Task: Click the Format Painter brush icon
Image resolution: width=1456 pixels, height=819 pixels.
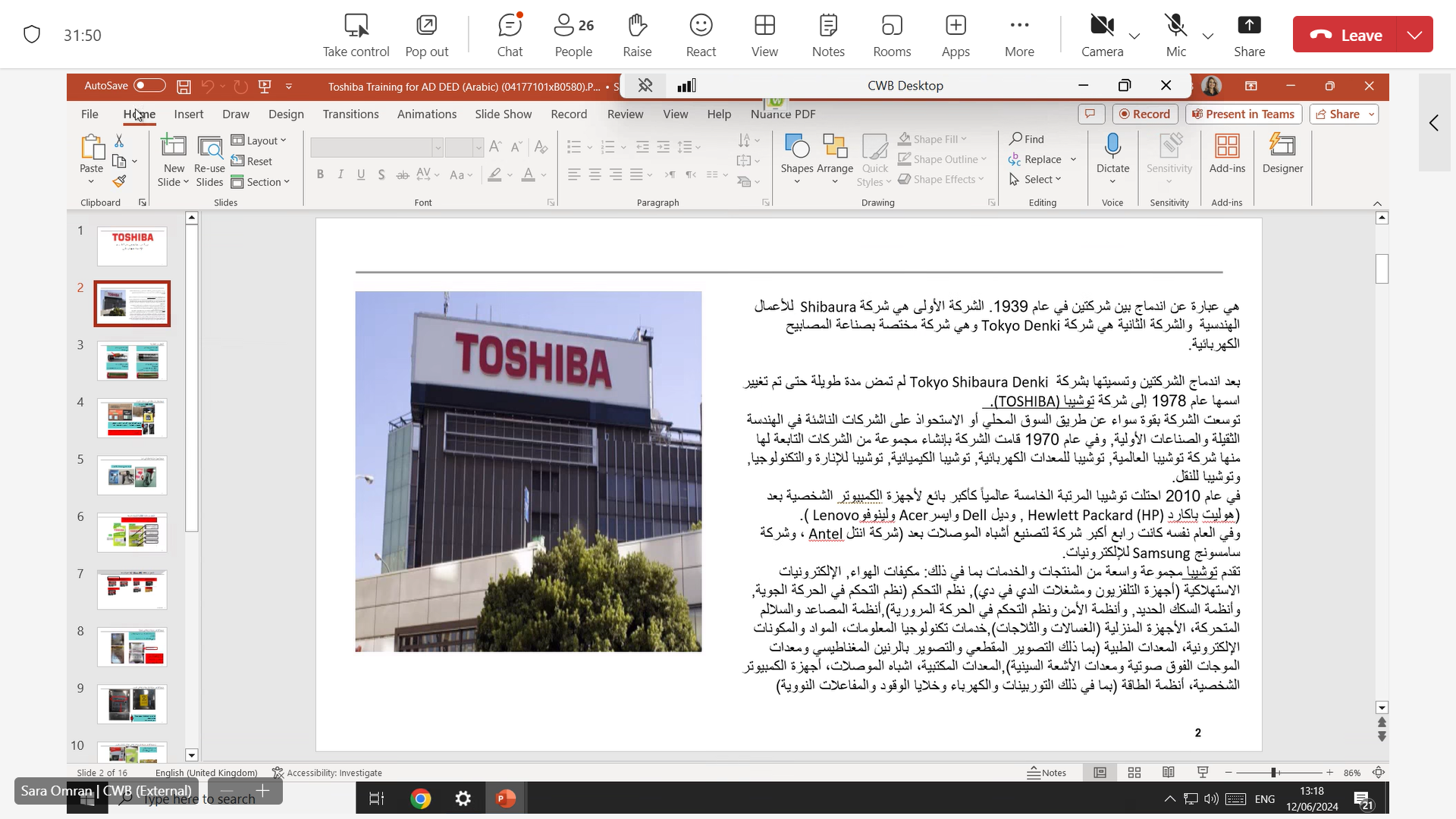Action: pyautogui.click(x=119, y=182)
